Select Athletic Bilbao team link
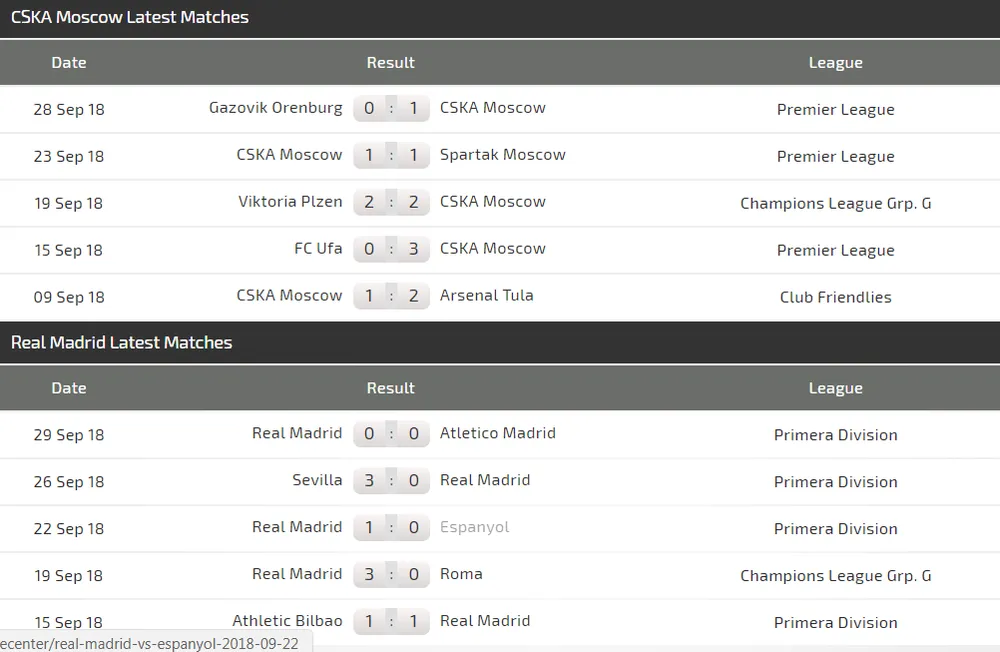 coord(287,621)
